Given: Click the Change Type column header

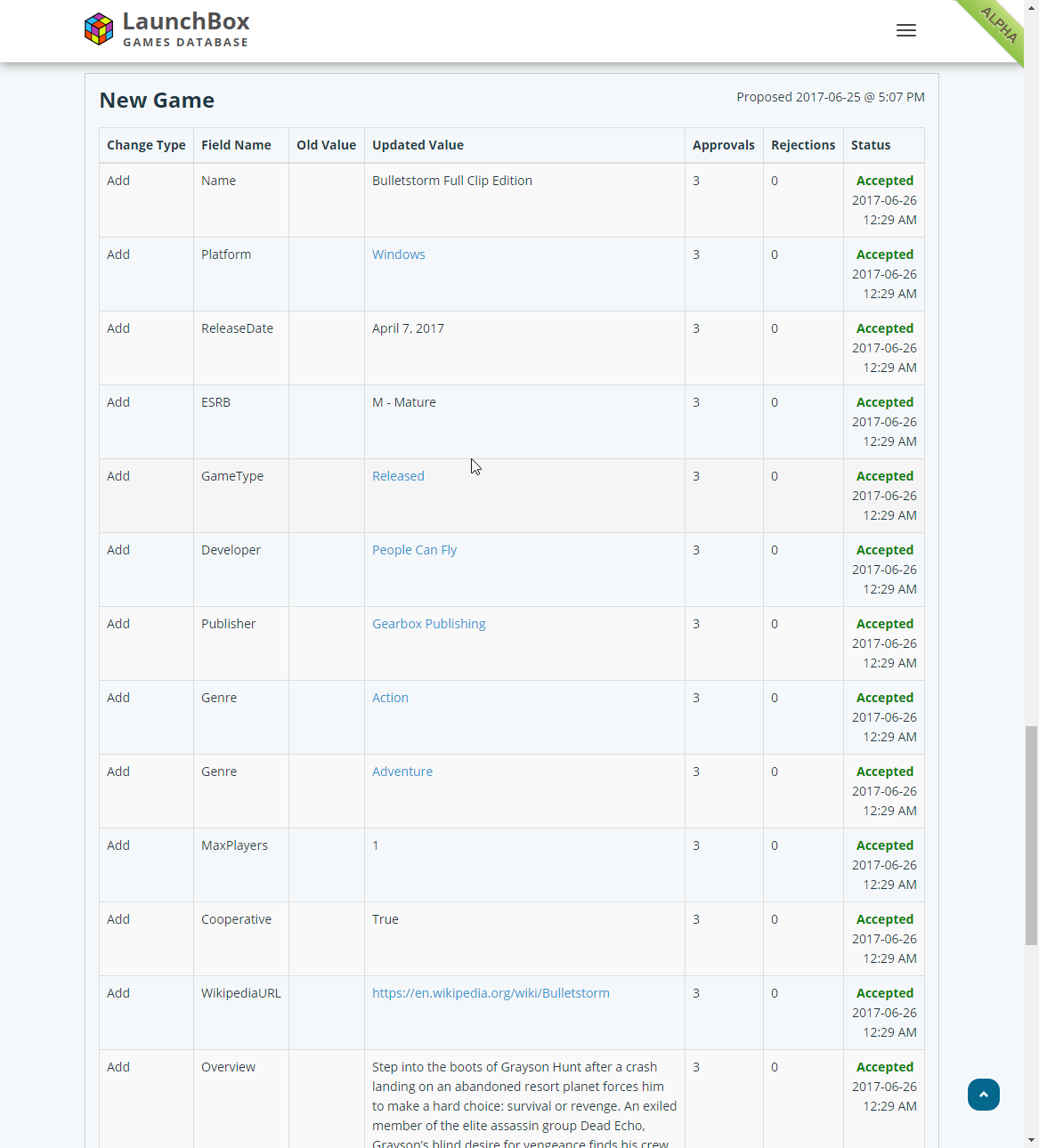Looking at the screenshot, I should (x=146, y=145).
